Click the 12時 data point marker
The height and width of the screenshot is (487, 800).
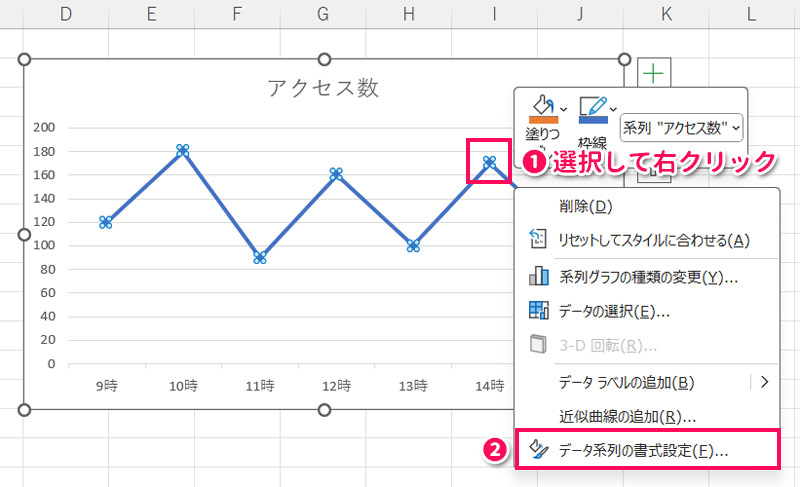(x=336, y=174)
